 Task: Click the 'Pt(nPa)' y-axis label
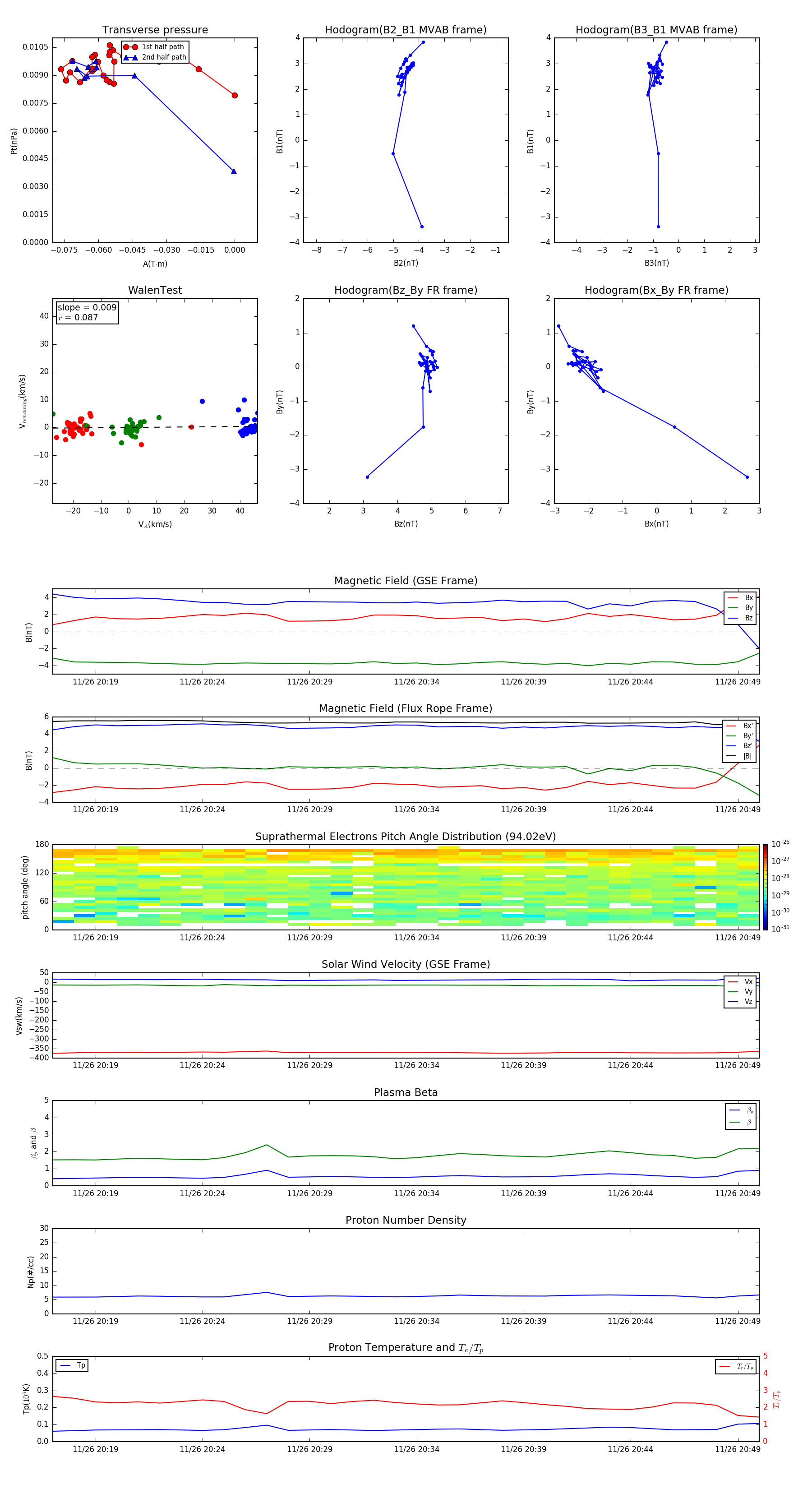[x=14, y=140]
